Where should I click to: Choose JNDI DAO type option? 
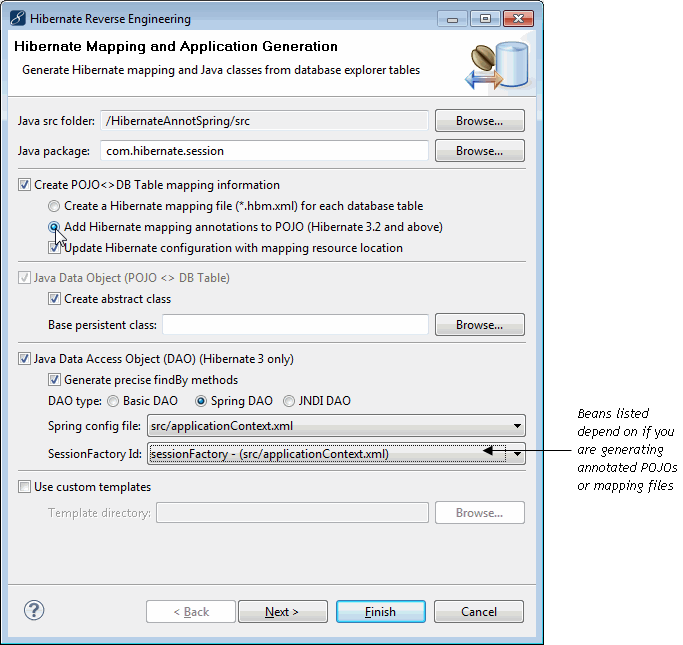click(x=290, y=401)
